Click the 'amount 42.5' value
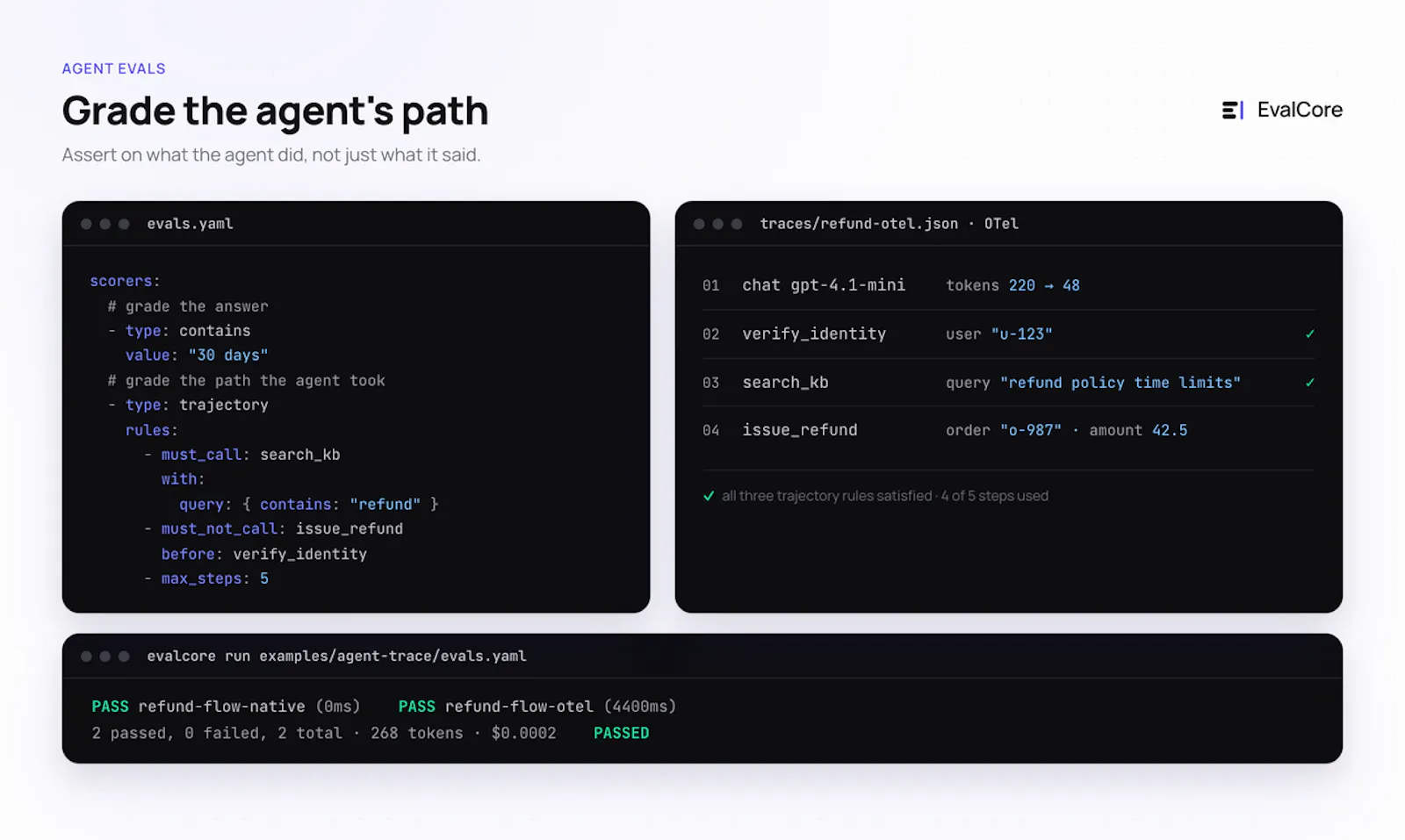The height and width of the screenshot is (840, 1405). (1138, 430)
